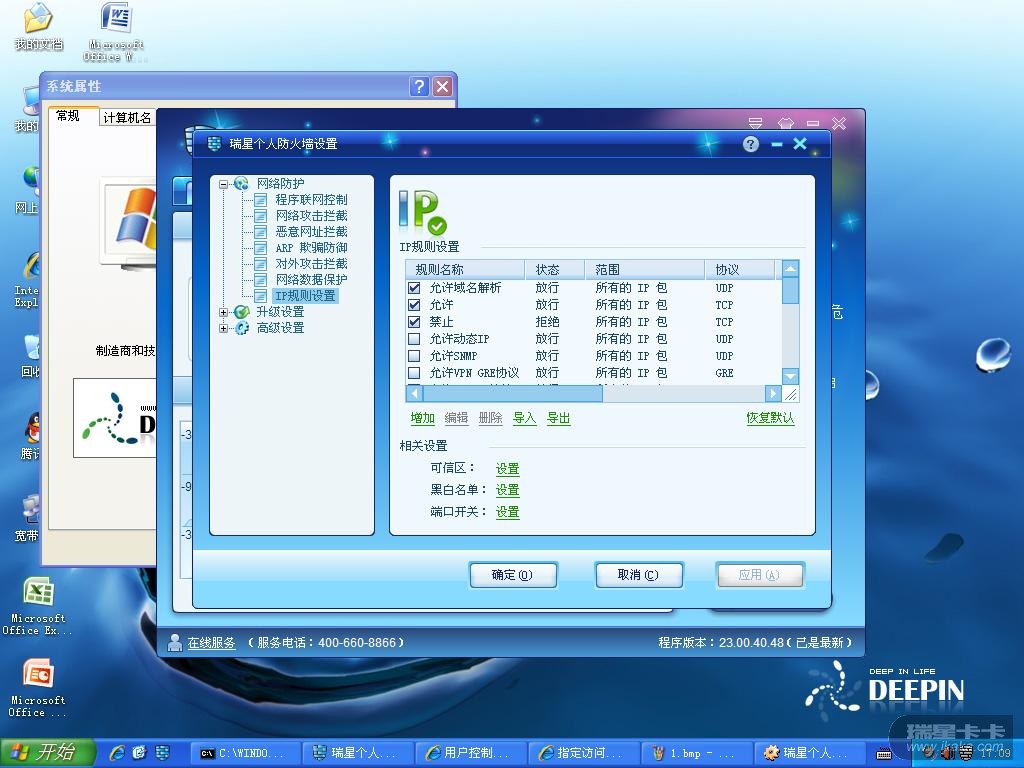Click the page icon beside 程序联网控制
The image size is (1024, 768).
[260, 200]
